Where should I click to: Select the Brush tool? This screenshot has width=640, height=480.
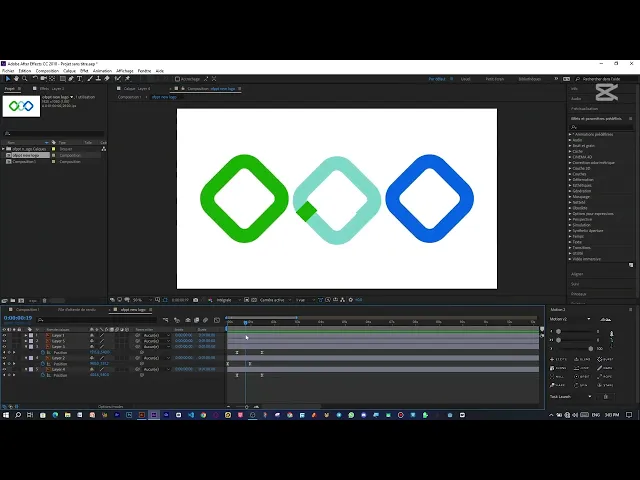pos(90,79)
